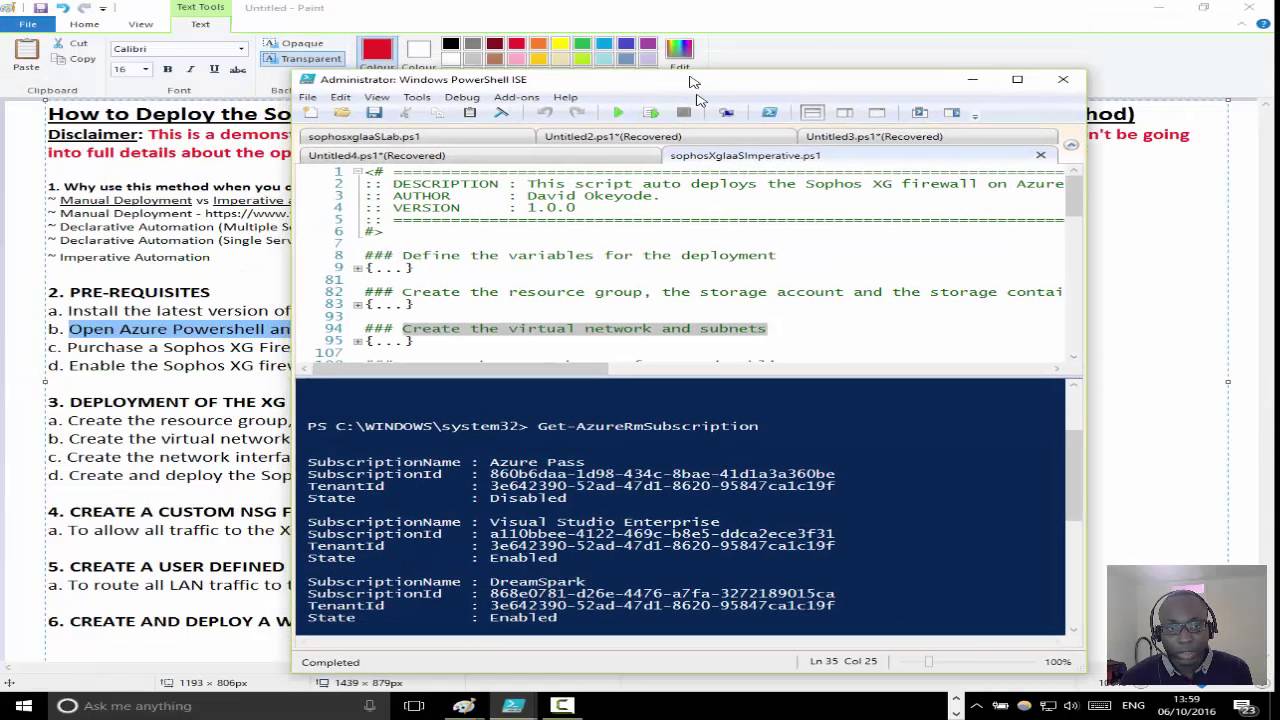Show script pane on right layout icon
This screenshot has width=1280, height=720.
click(x=844, y=113)
